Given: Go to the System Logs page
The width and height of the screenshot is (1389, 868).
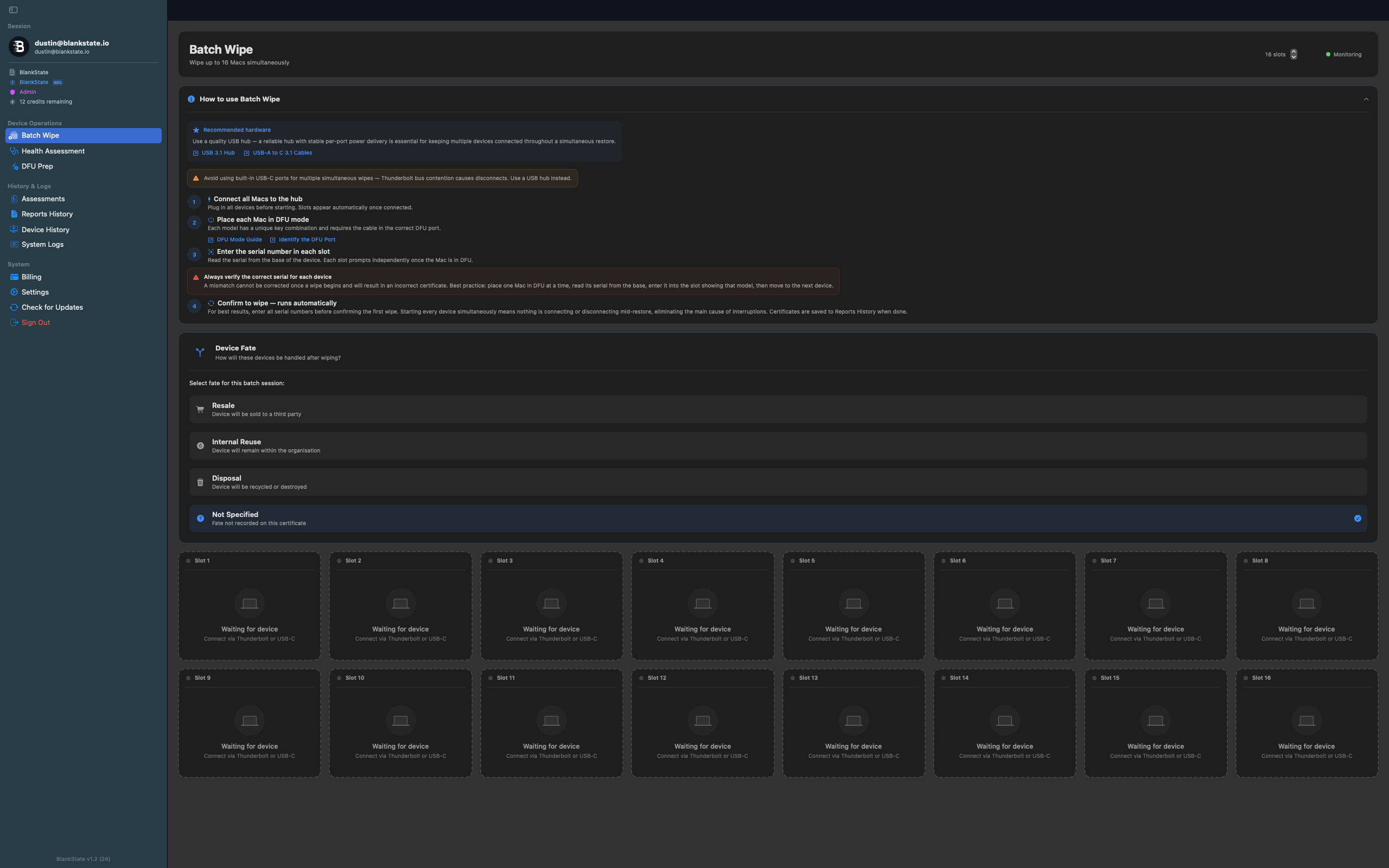Looking at the screenshot, I should [42, 245].
